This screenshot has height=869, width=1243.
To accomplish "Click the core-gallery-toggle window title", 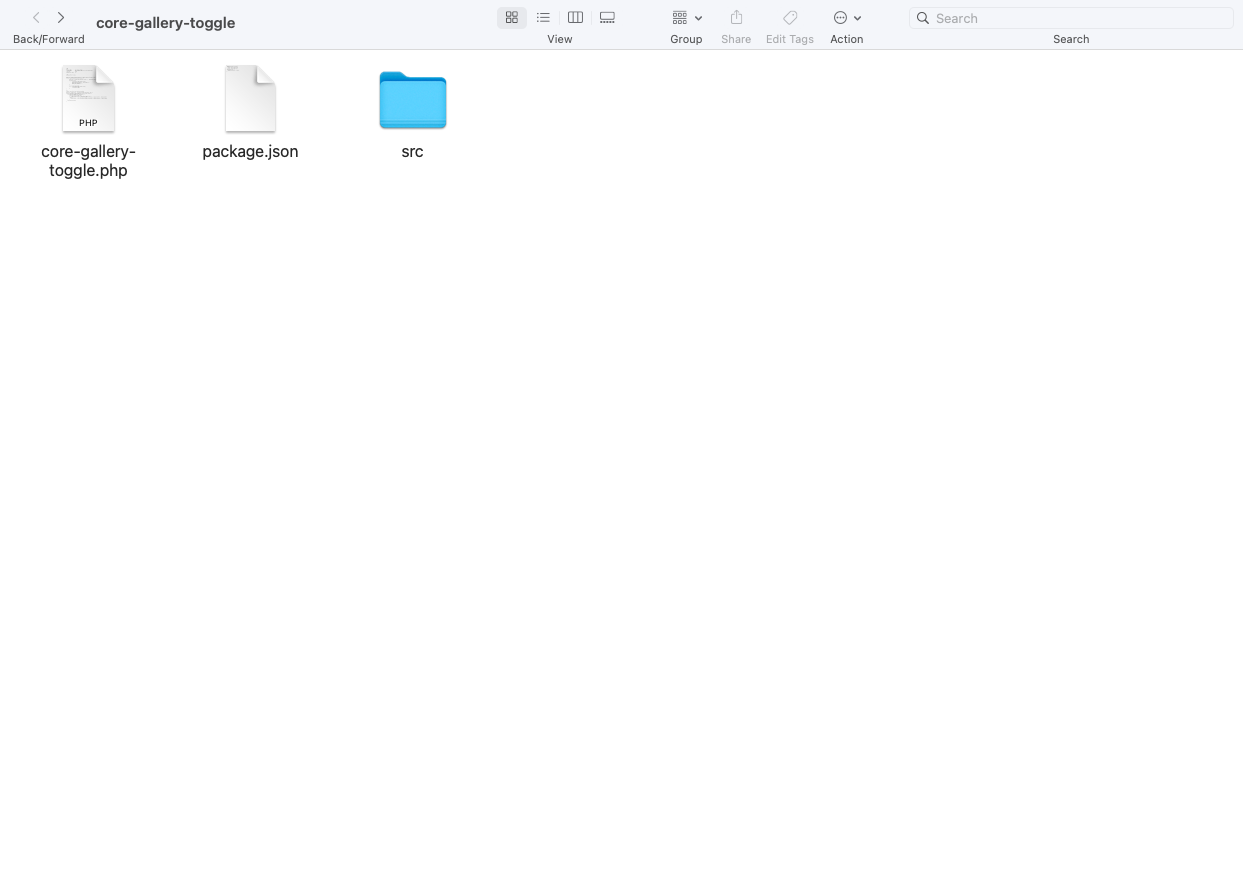I will pyautogui.click(x=166, y=23).
